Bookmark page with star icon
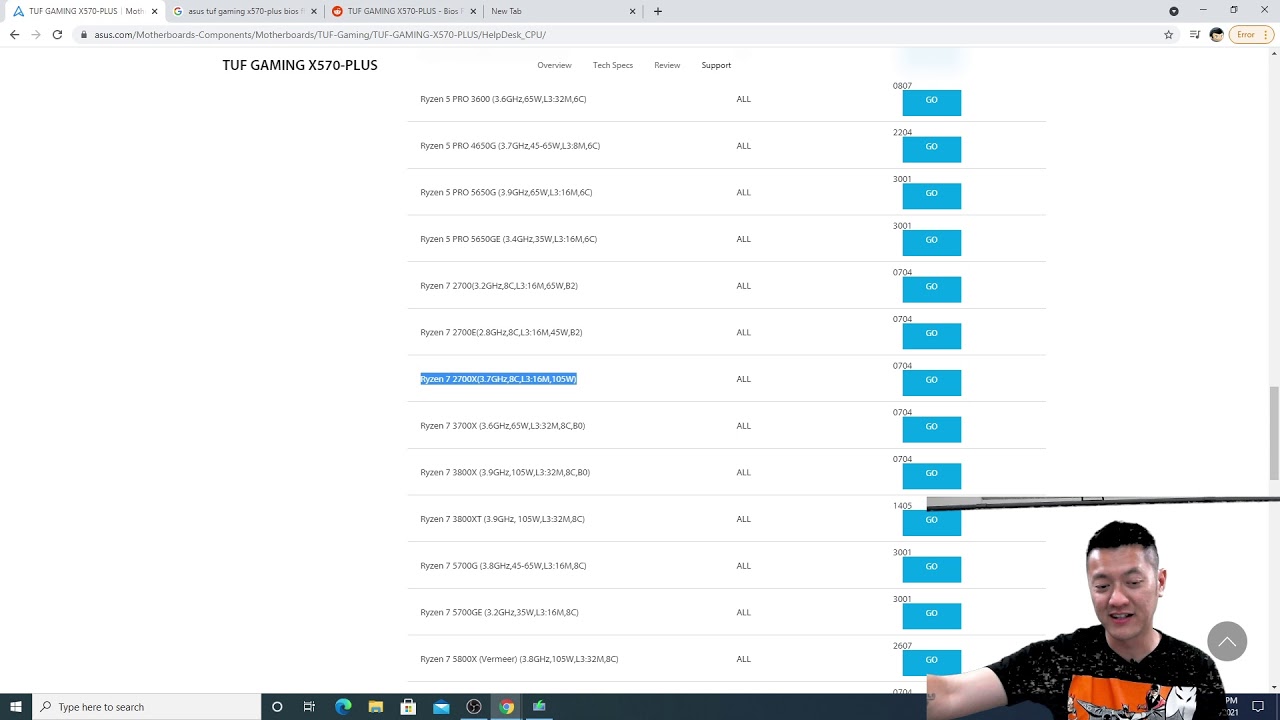The height and width of the screenshot is (720, 1280). coord(1168,34)
